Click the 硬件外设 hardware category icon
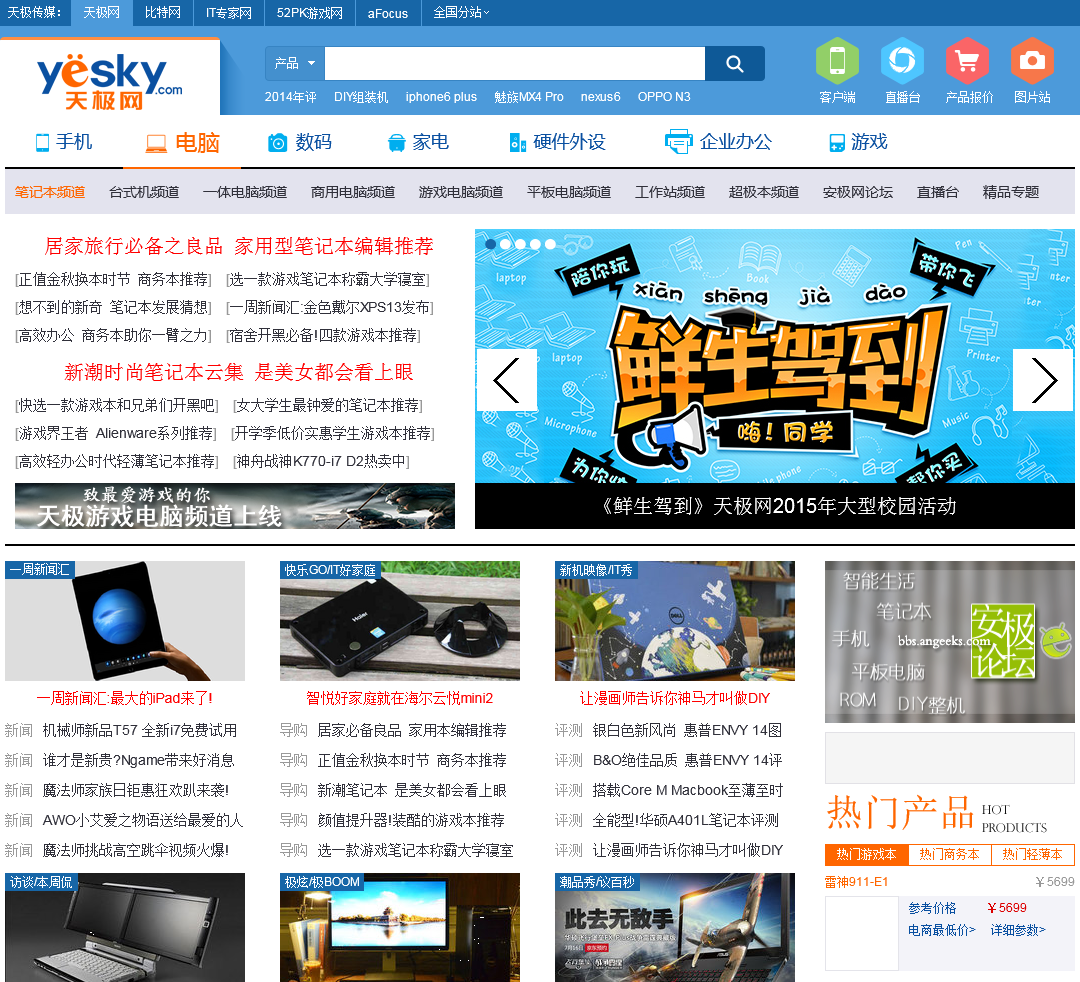The image size is (1080, 982). (517, 143)
